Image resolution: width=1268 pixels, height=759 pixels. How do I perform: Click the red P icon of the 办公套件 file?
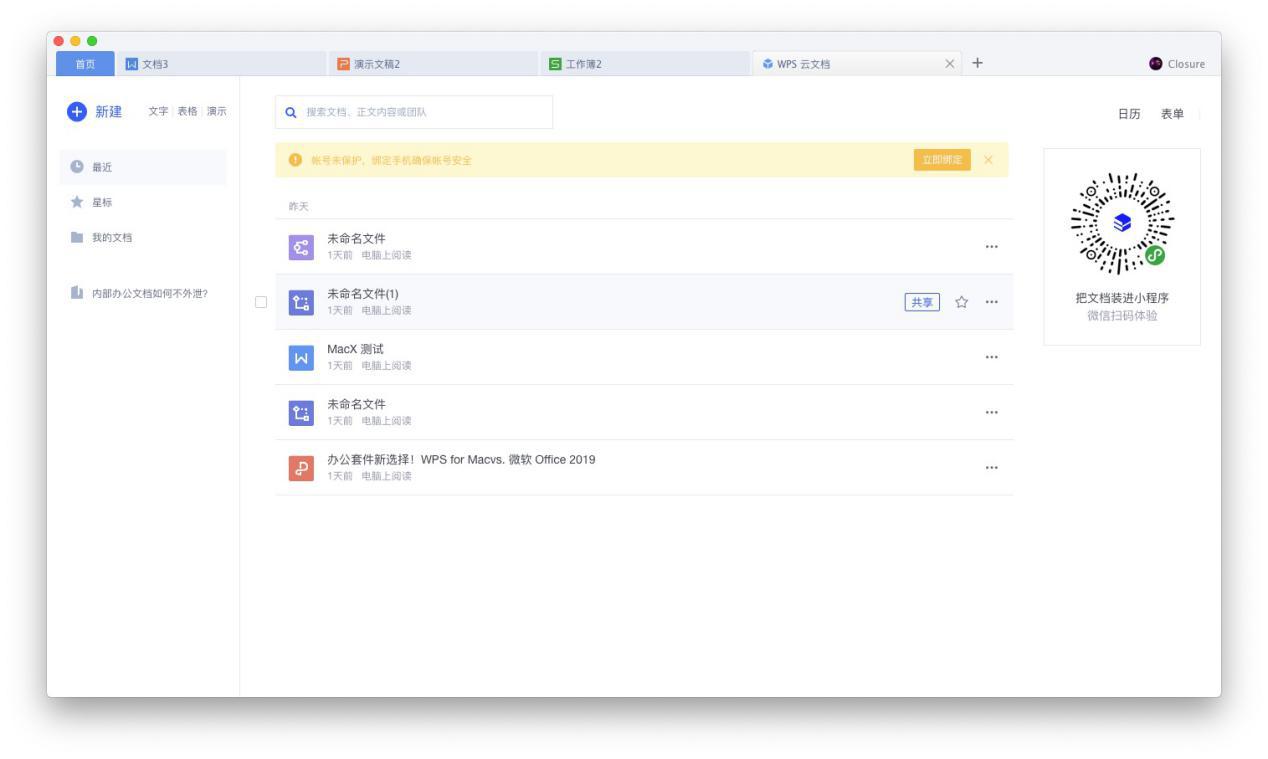click(x=300, y=466)
